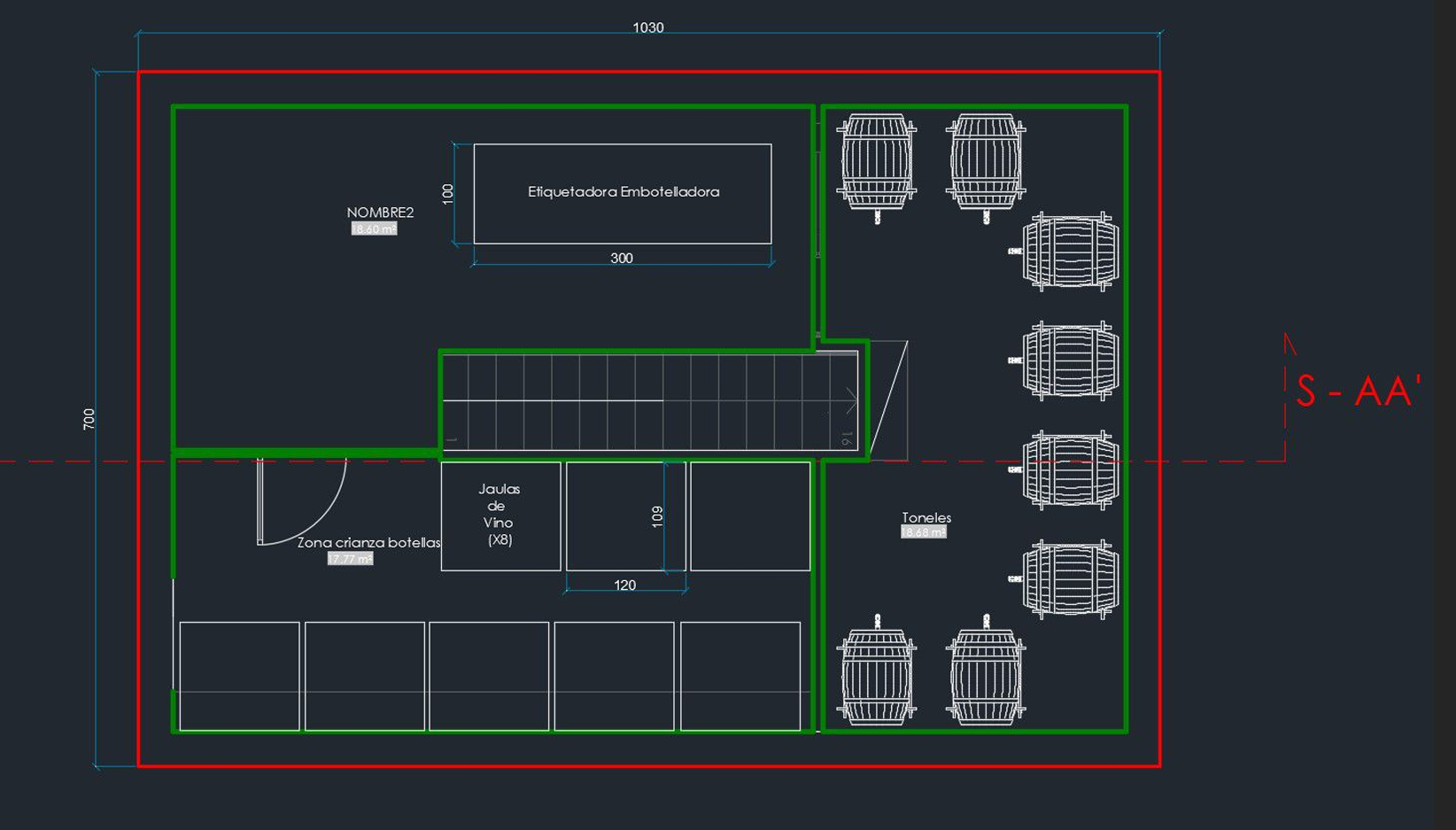1456x830 pixels.
Task: Select the 'Jaulas de Vino (X8)' text
Action: (499, 514)
